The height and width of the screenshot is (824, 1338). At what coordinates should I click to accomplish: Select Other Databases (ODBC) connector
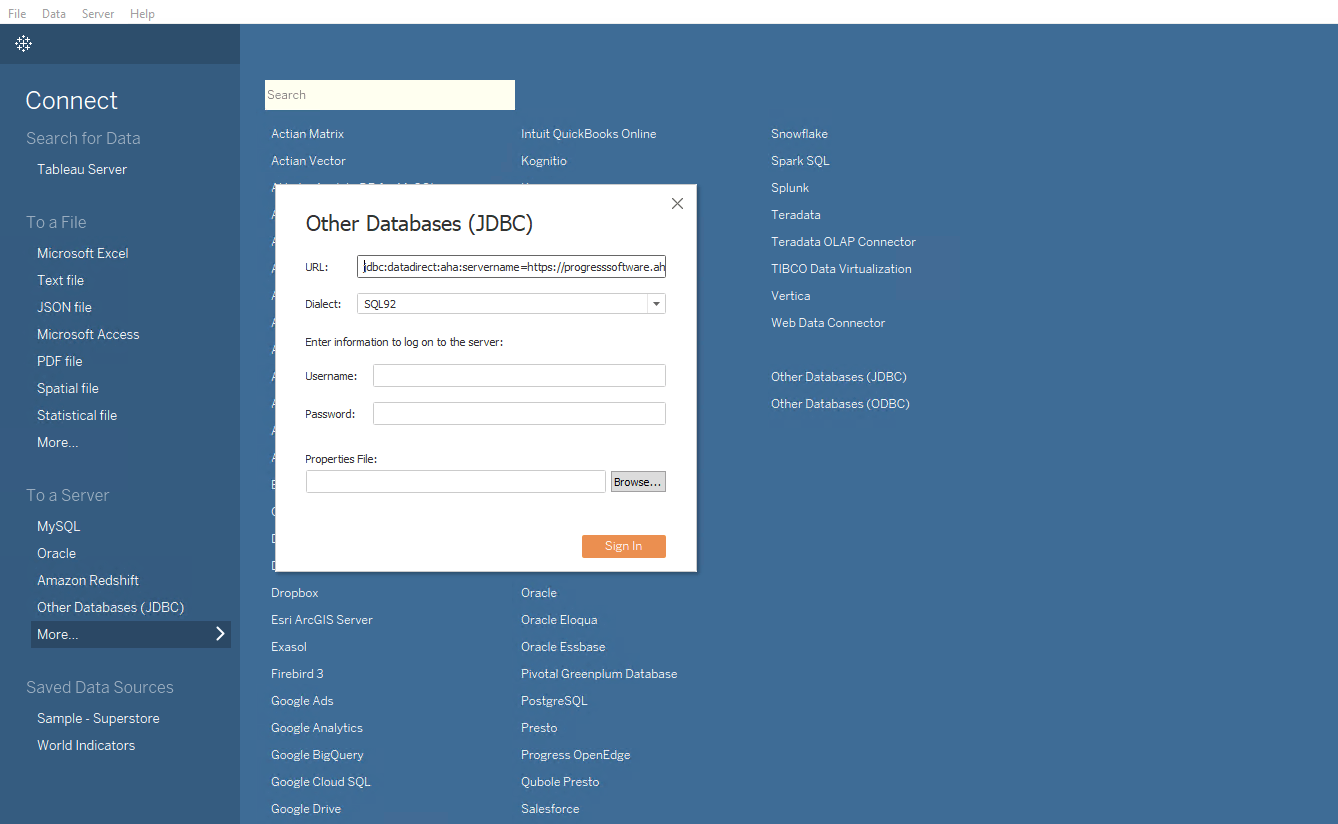click(x=840, y=404)
